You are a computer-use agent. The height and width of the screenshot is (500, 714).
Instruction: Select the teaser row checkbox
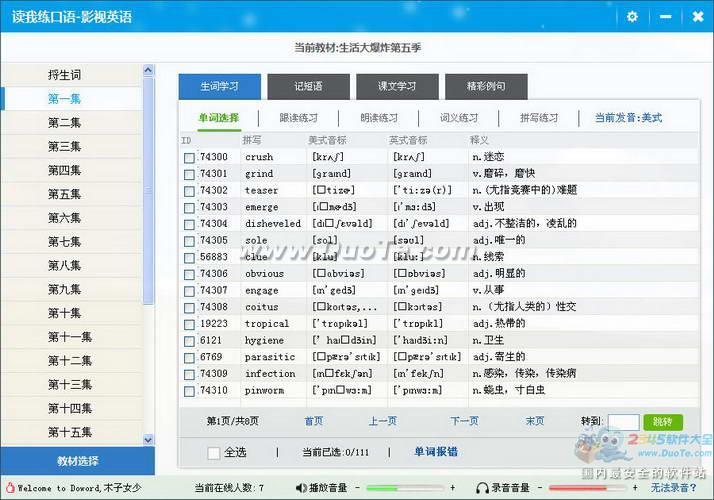[189, 191]
